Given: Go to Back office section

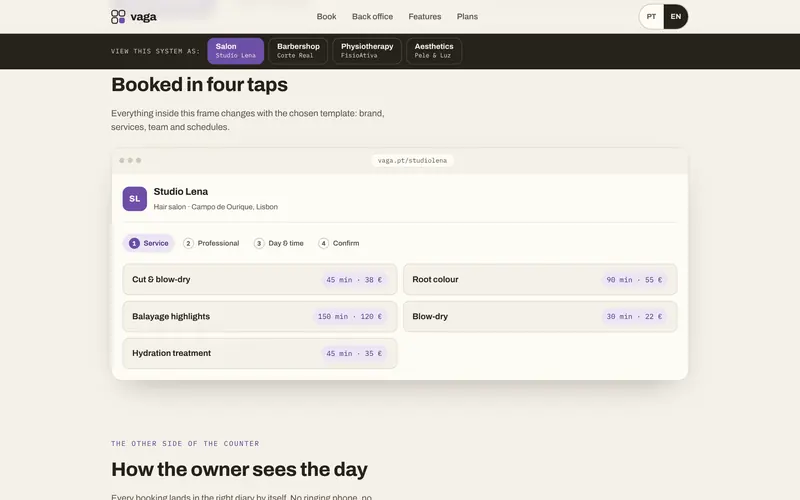Looking at the screenshot, I should (372, 17).
